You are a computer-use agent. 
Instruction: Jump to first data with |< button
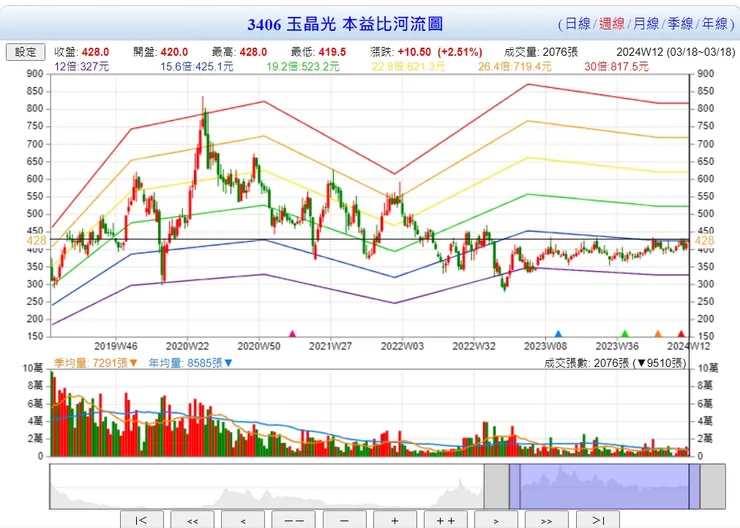tap(142, 520)
